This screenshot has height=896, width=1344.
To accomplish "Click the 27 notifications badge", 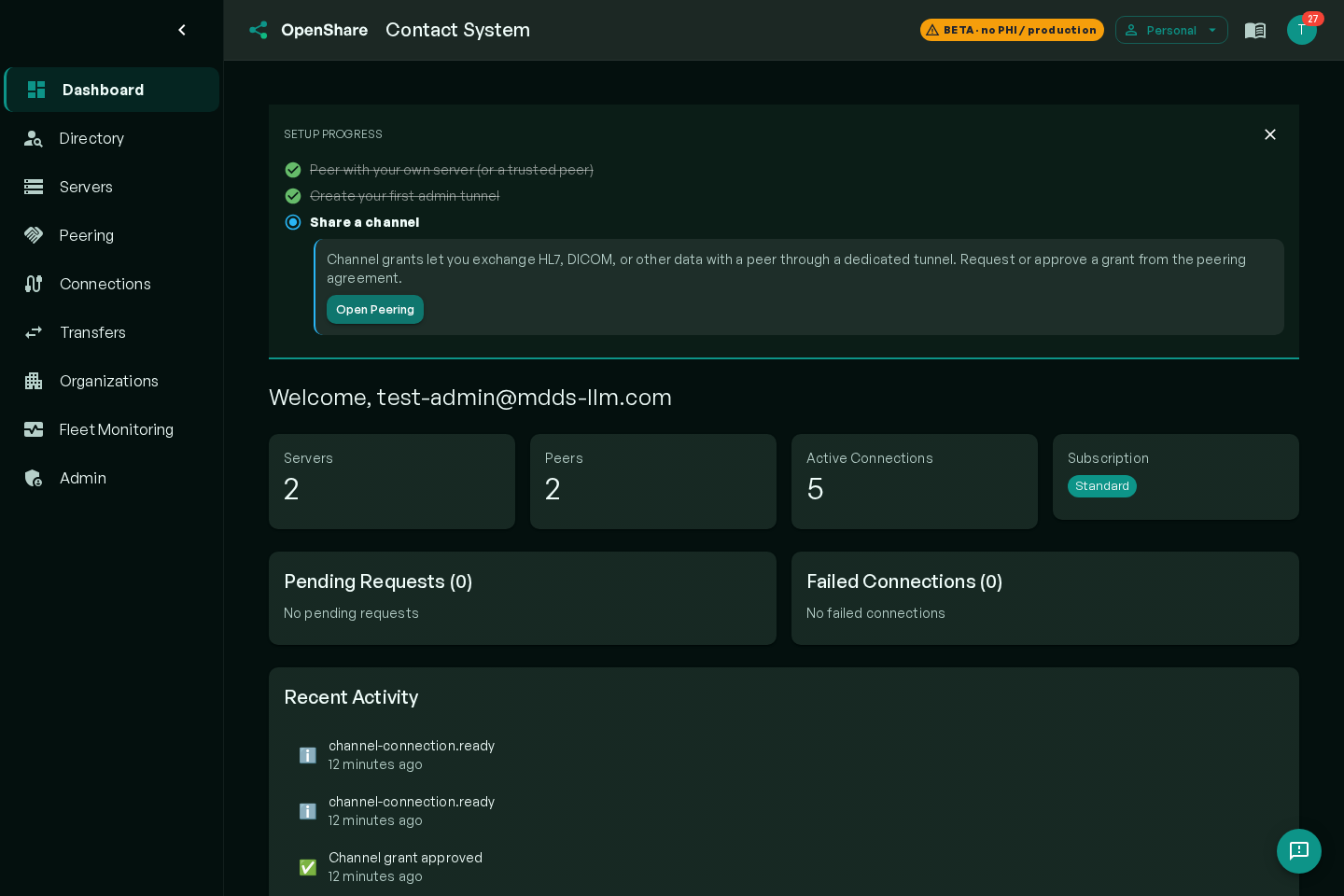I will click(x=1313, y=19).
